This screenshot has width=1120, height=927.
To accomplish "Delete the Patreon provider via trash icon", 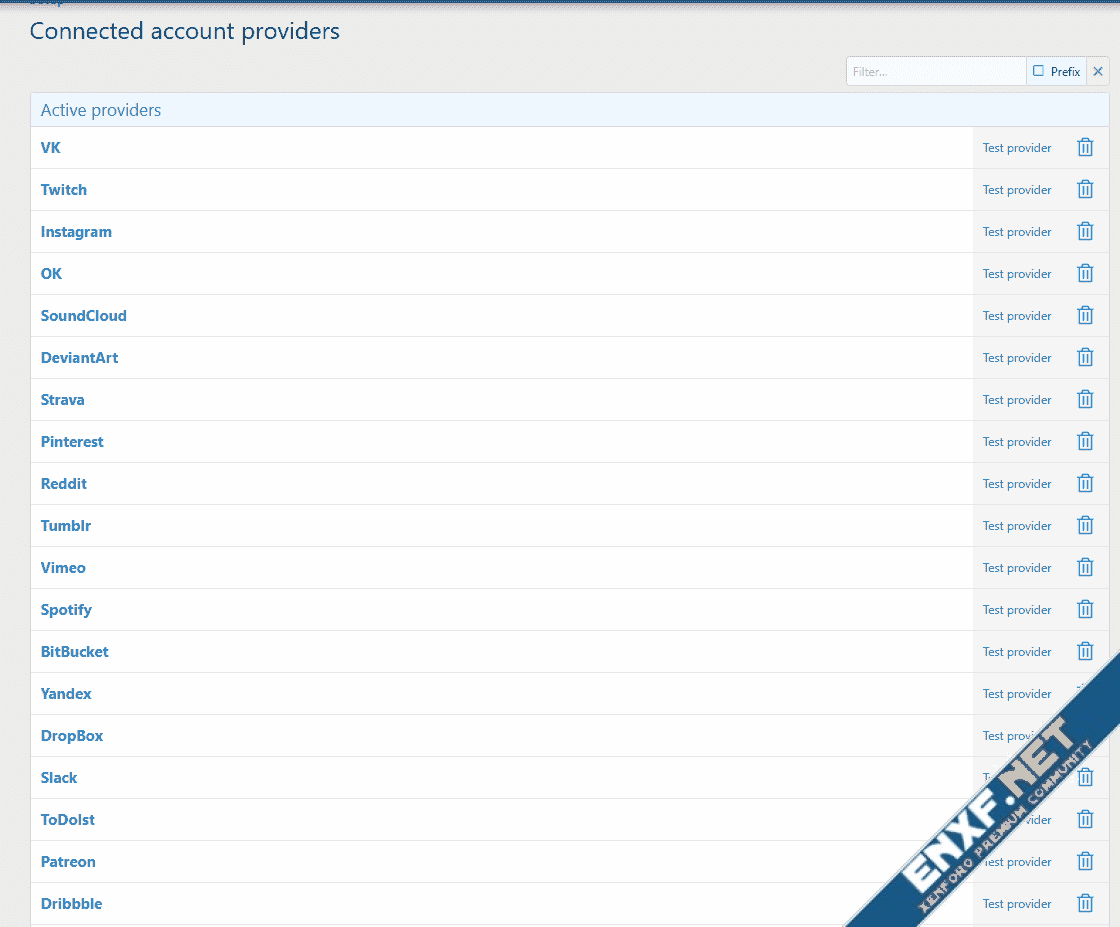I will [1085, 861].
